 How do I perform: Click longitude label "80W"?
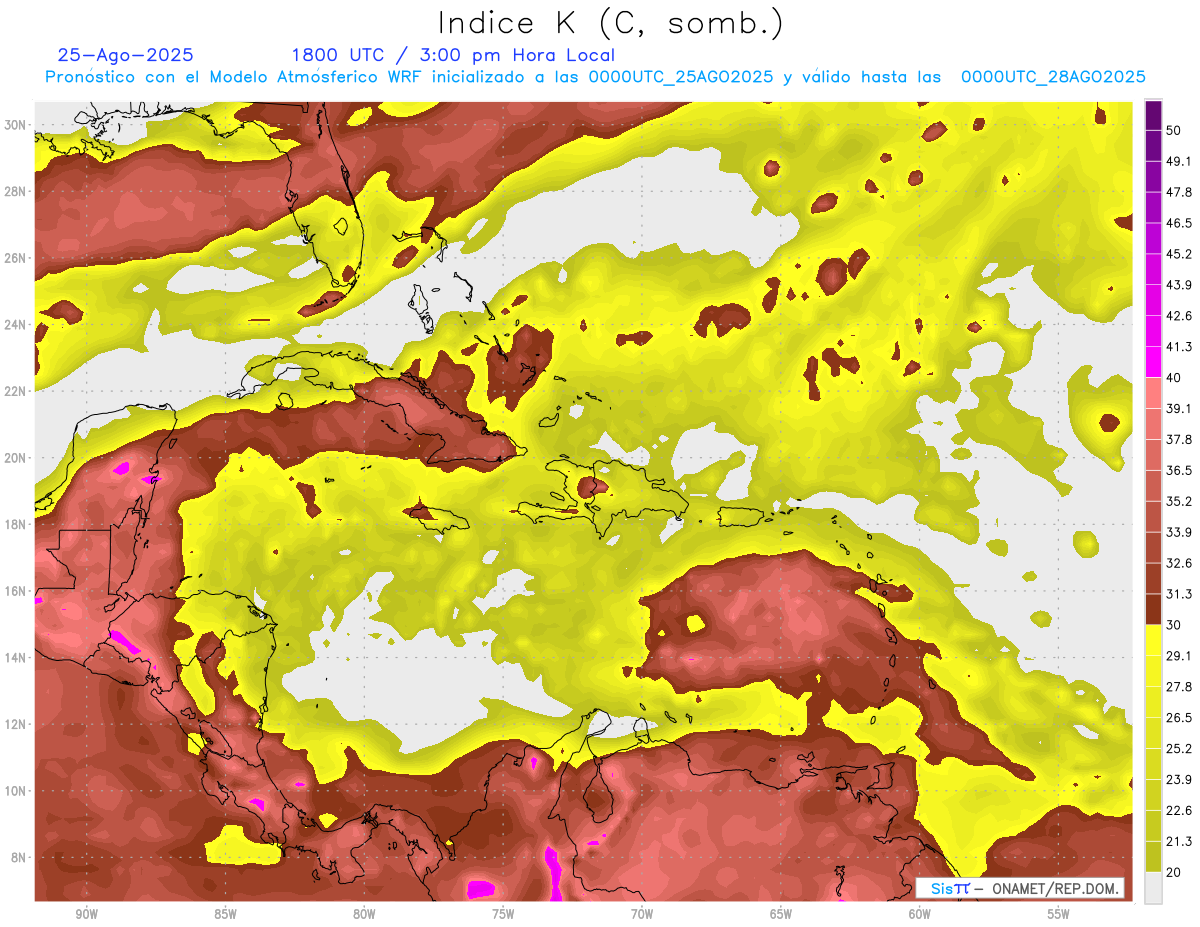click(x=364, y=913)
